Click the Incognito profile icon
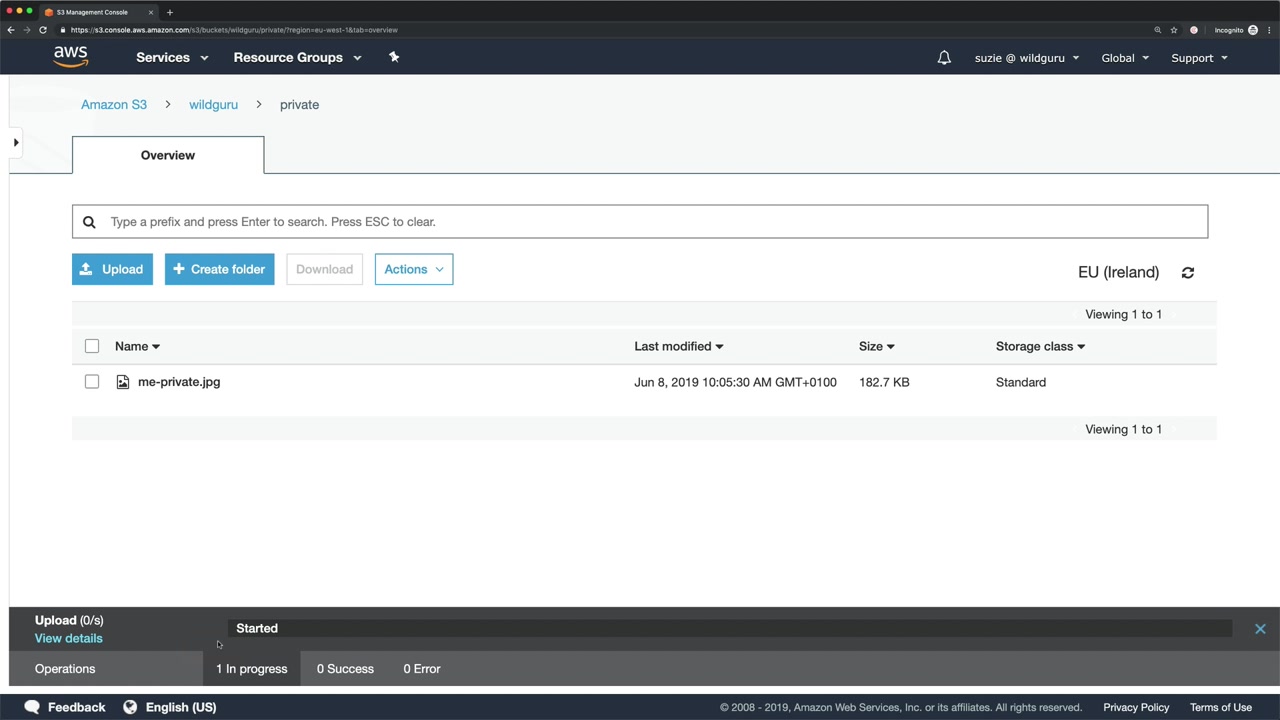 click(1253, 30)
